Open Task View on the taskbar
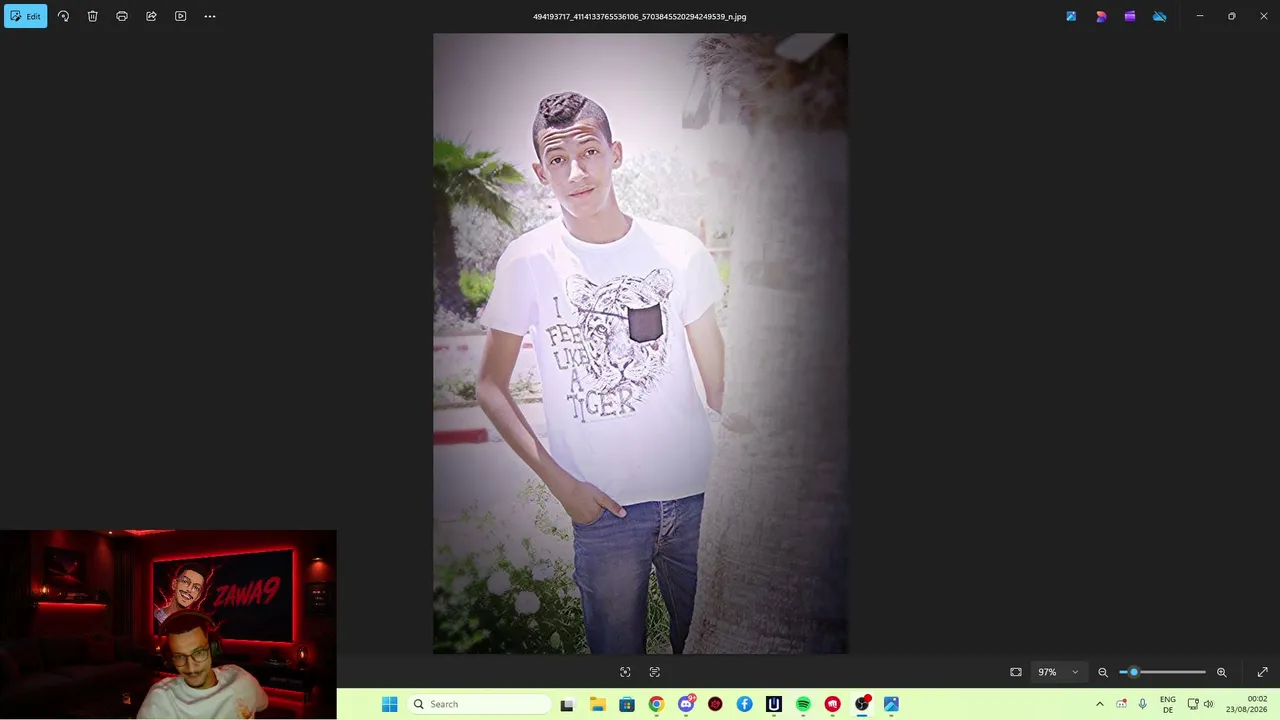The height and width of the screenshot is (720, 1280). (x=567, y=704)
